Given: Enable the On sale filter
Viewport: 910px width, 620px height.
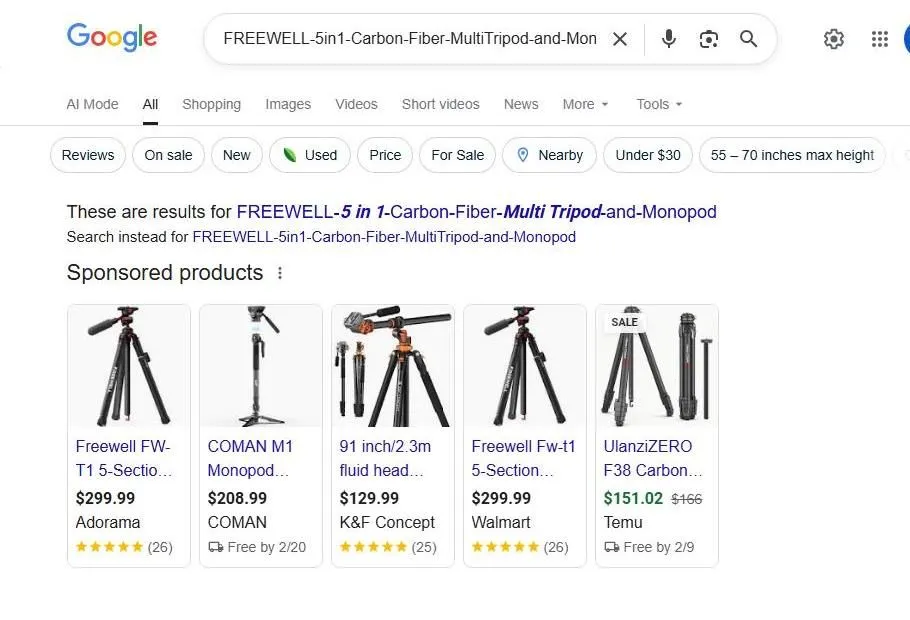Looking at the screenshot, I should click(167, 155).
